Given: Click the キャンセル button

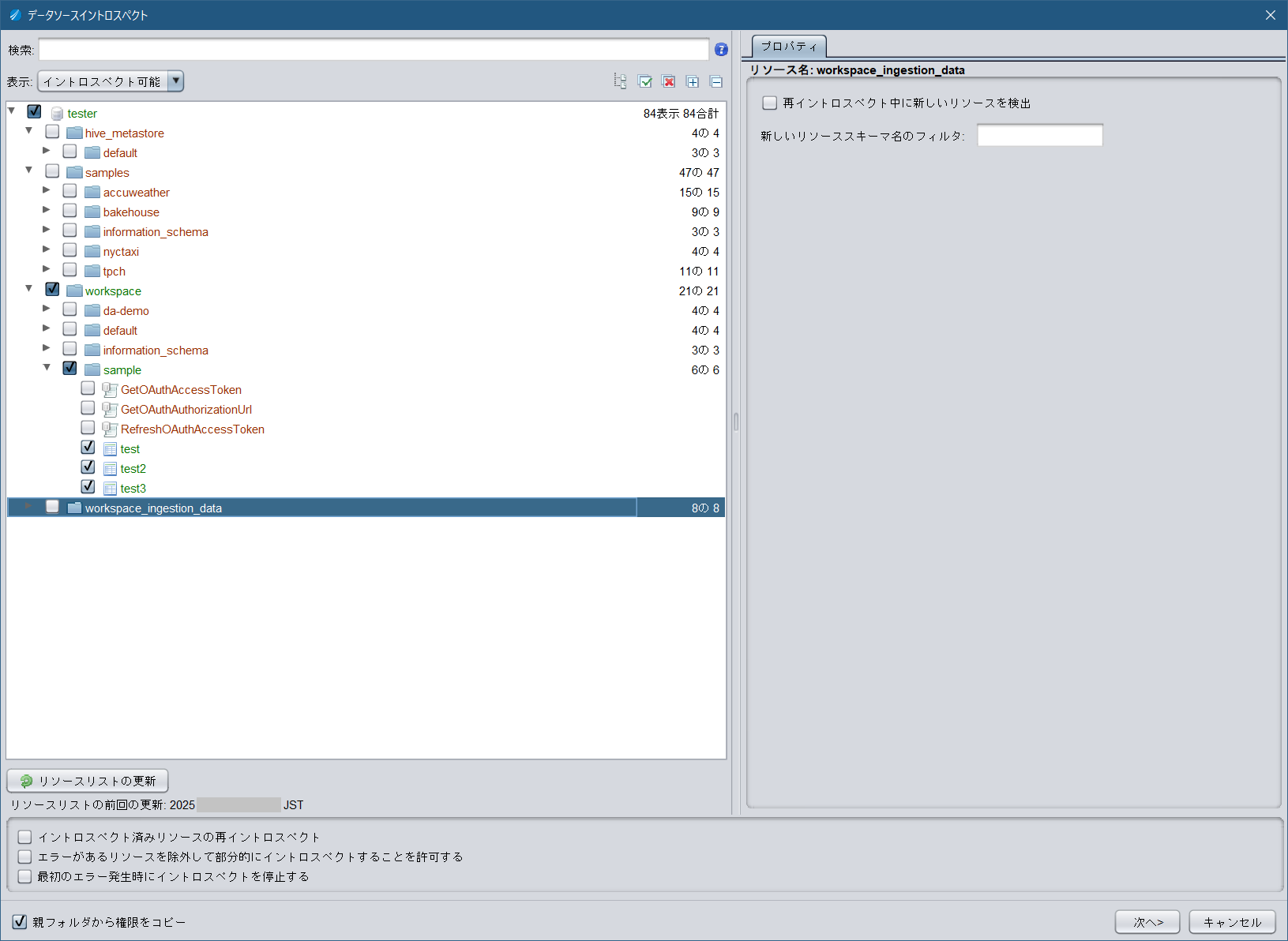Looking at the screenshot, I should pyautogui.click(x=1232, y=922).
